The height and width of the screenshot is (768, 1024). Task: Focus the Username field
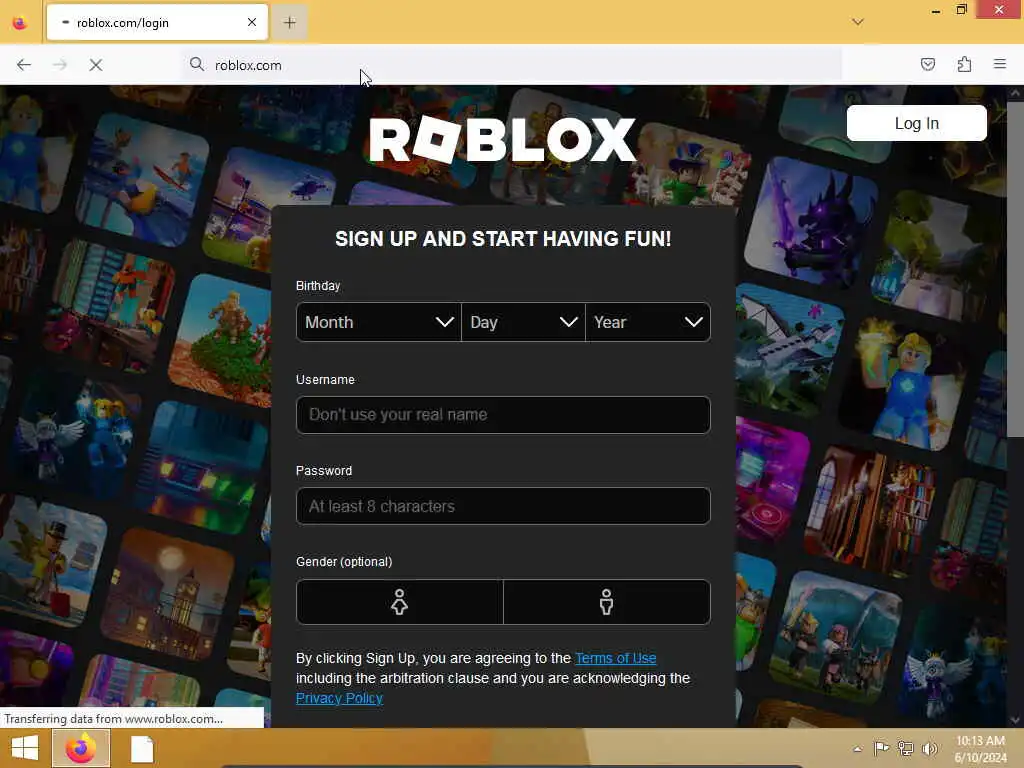[503, 415]
